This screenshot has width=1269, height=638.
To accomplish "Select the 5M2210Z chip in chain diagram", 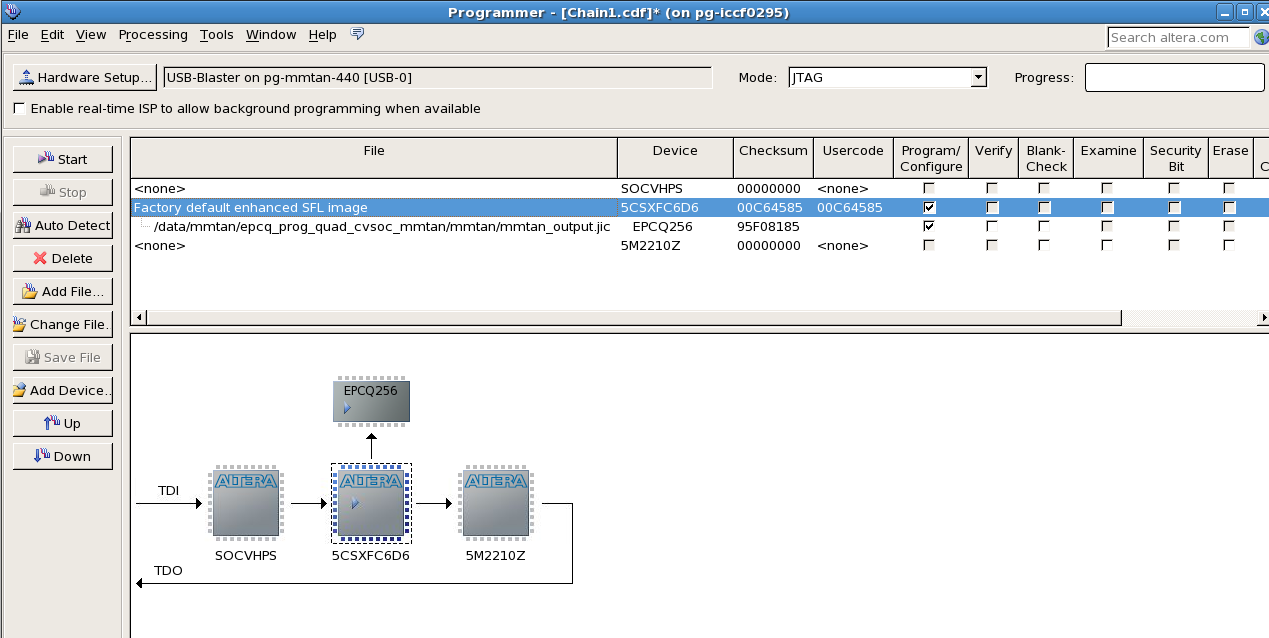I will click(496, 503).
